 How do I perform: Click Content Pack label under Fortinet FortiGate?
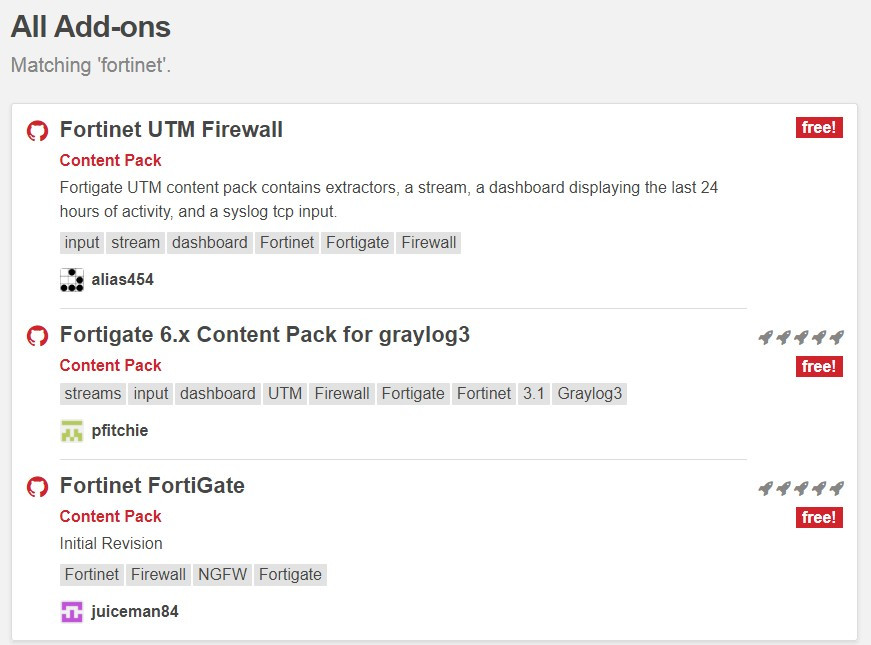(x=110, y=517)
